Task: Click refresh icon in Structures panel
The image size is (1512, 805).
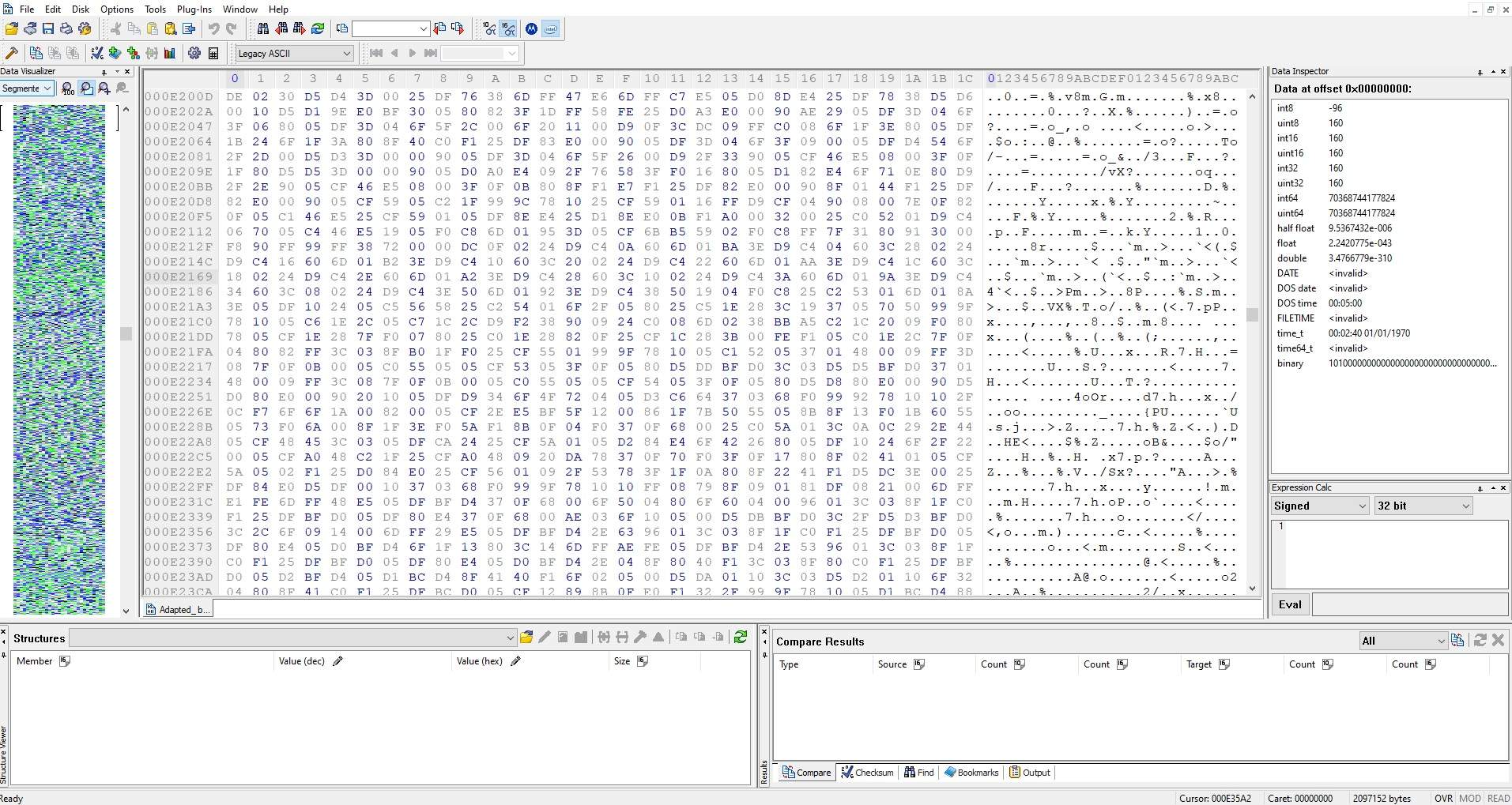Action: pos(741,638)
